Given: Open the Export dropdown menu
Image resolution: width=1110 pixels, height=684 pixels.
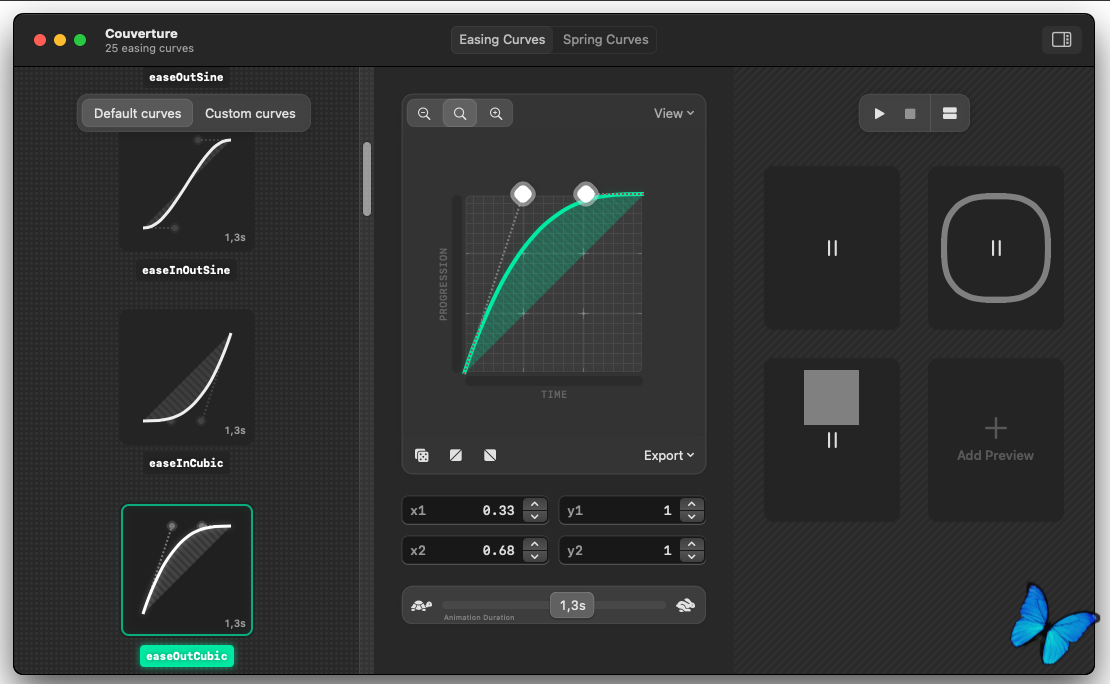Looking at the screenshot, I should (x=668, y=456).
